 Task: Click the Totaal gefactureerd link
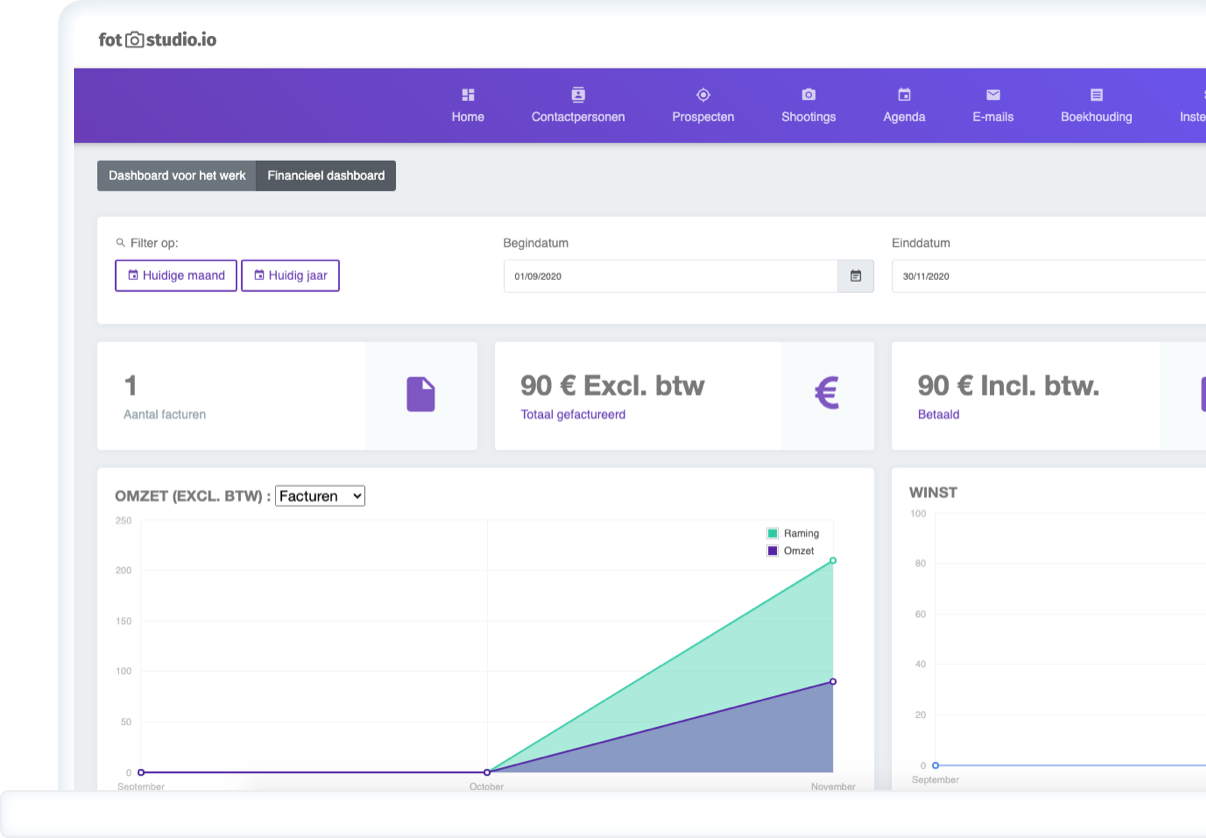click(573, 414)
